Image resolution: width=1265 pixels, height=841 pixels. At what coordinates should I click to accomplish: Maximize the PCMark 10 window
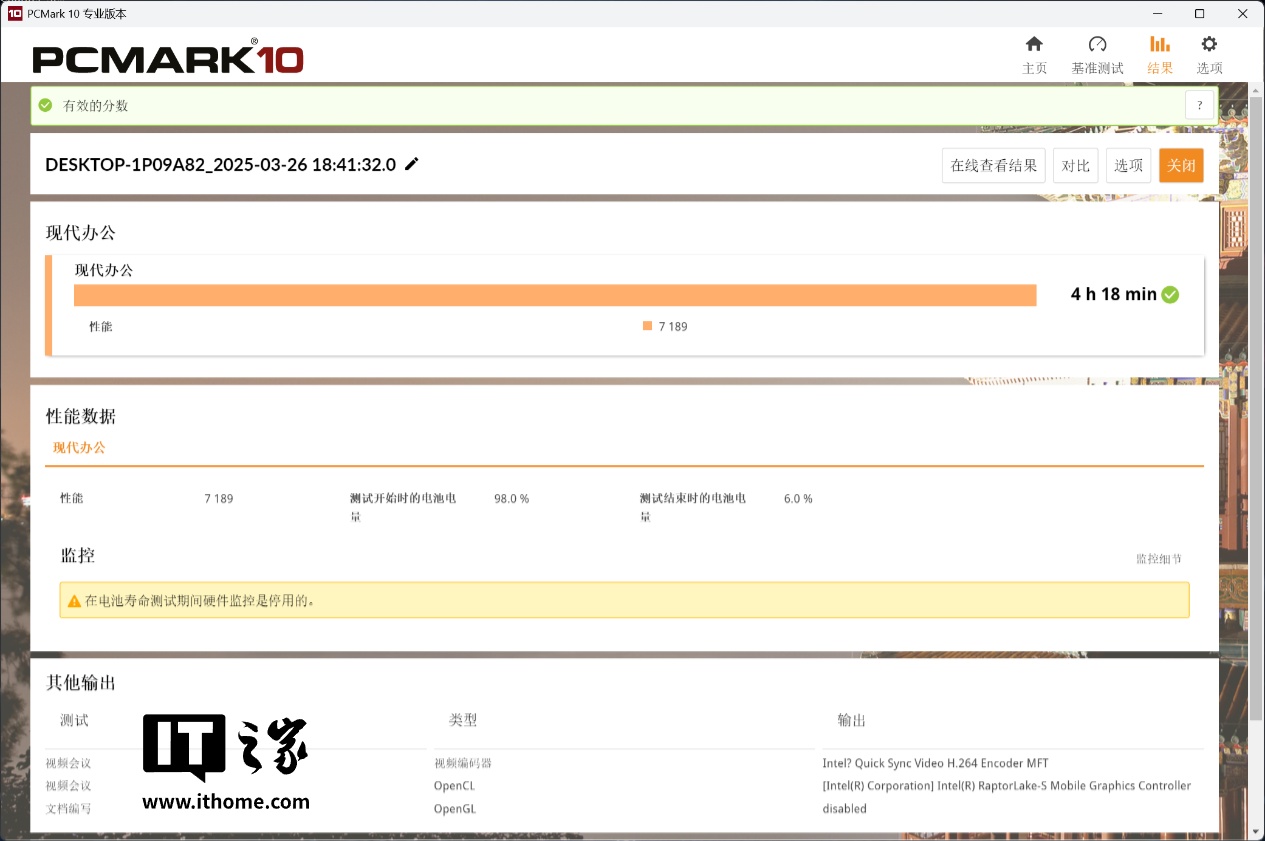(x=1199, y=14)
